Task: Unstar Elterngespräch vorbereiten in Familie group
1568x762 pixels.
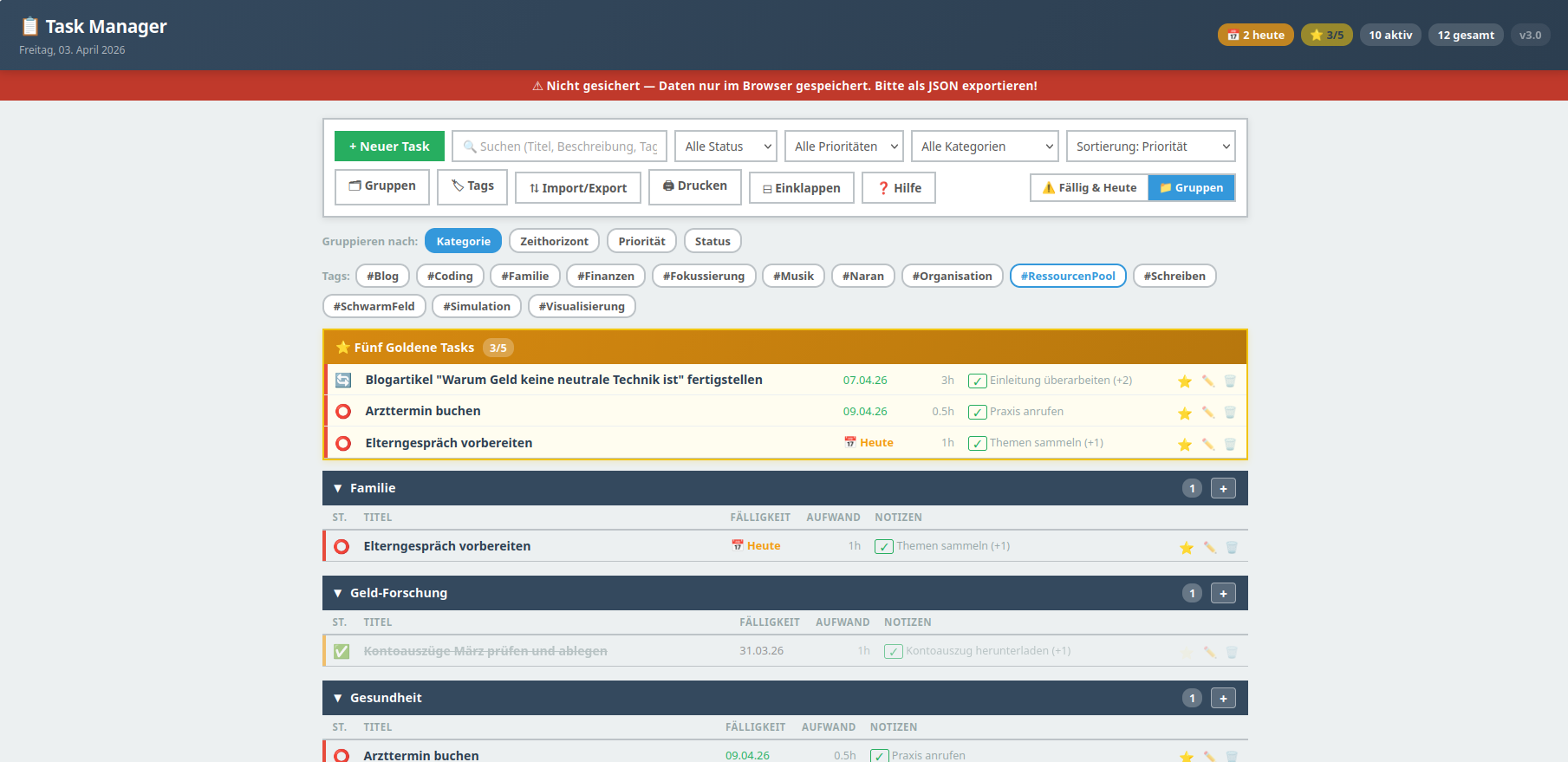Action: coord(1186,547)
